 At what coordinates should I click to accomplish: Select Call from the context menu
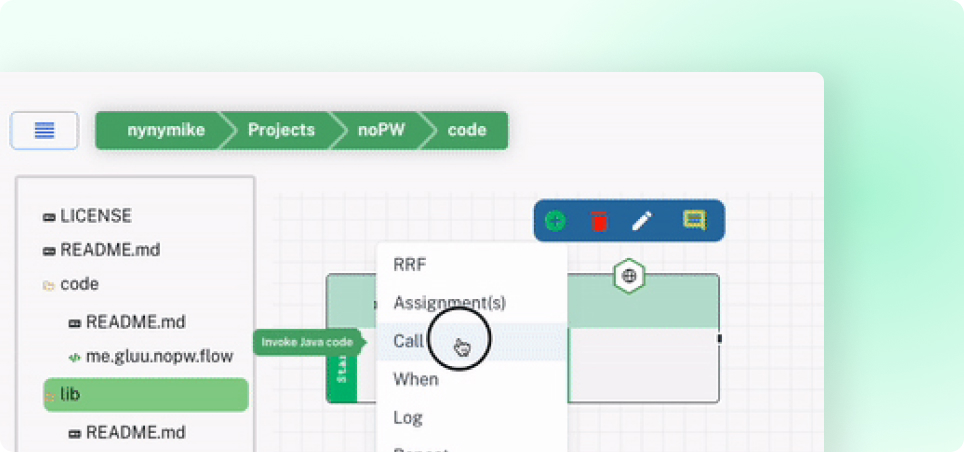pos(408,341)
